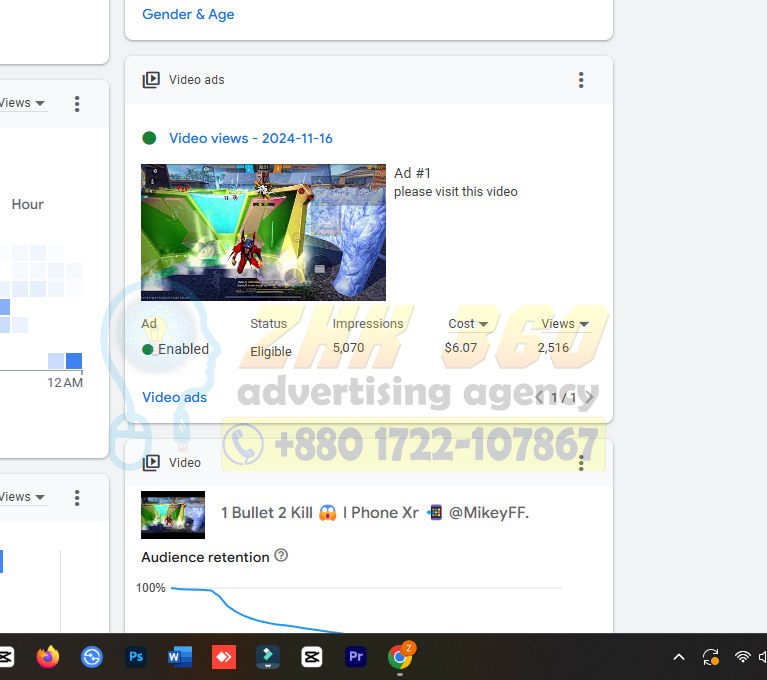Screen dimensions: 767x680
Task: Open Video card three-dot menu
Action: [581, 463]
